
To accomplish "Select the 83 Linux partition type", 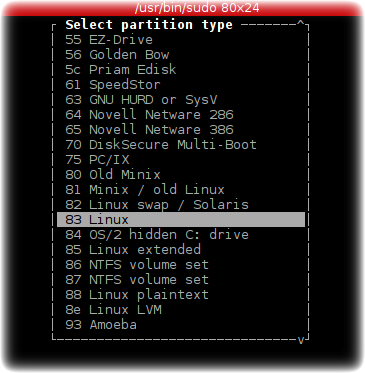I will coord(181,220).
